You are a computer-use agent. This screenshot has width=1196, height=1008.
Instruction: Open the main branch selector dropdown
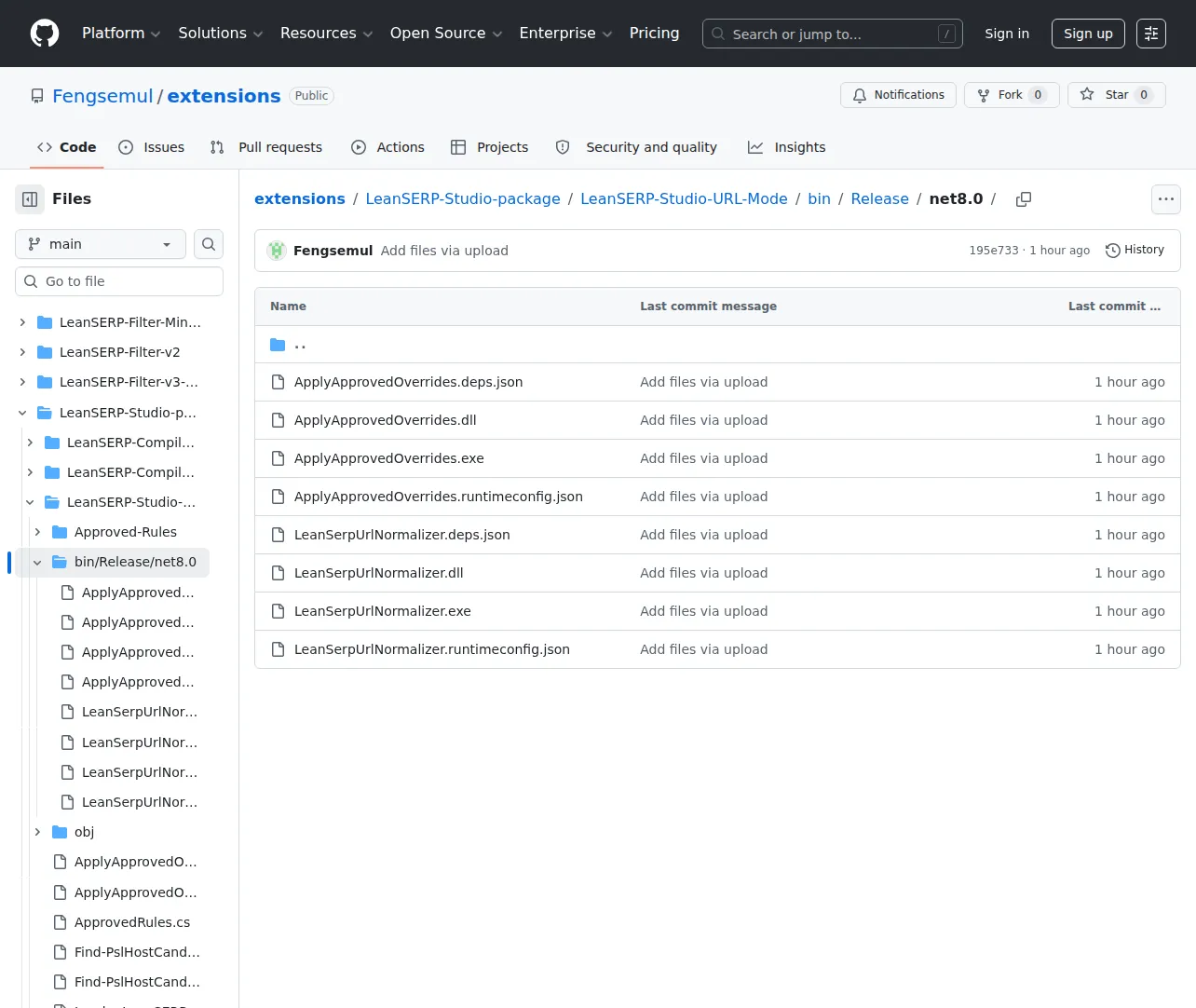(101, 244)
